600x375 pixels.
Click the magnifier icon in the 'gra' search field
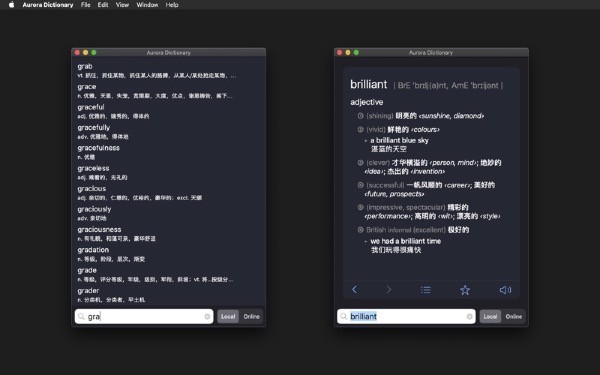tap(81, 316)
